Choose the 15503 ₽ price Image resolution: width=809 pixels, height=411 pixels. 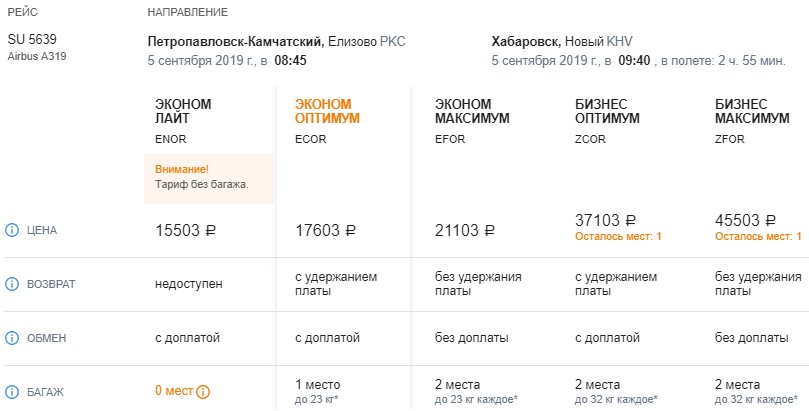click(186, 230)
